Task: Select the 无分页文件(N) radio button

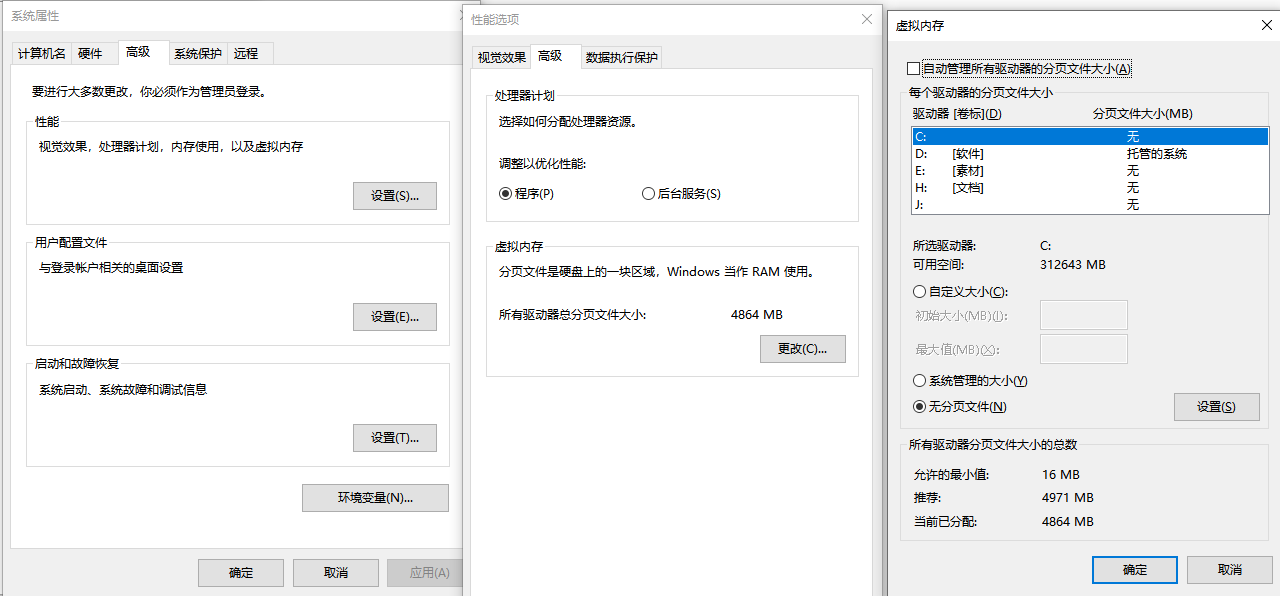Action: (960, 407)
